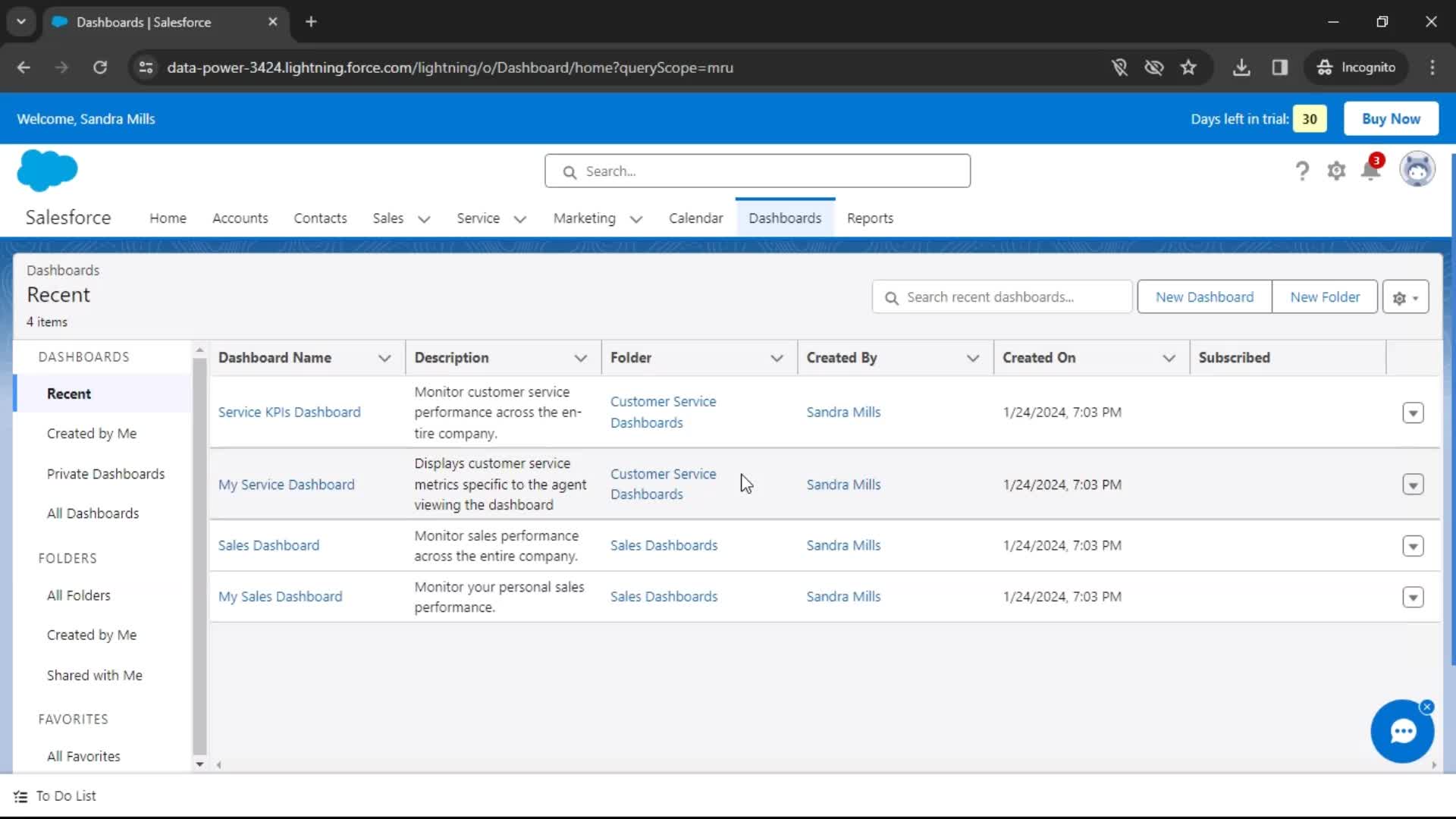Open the user profile avatar
This screenshot has width=1456, height=819.
click(1417, 170)
